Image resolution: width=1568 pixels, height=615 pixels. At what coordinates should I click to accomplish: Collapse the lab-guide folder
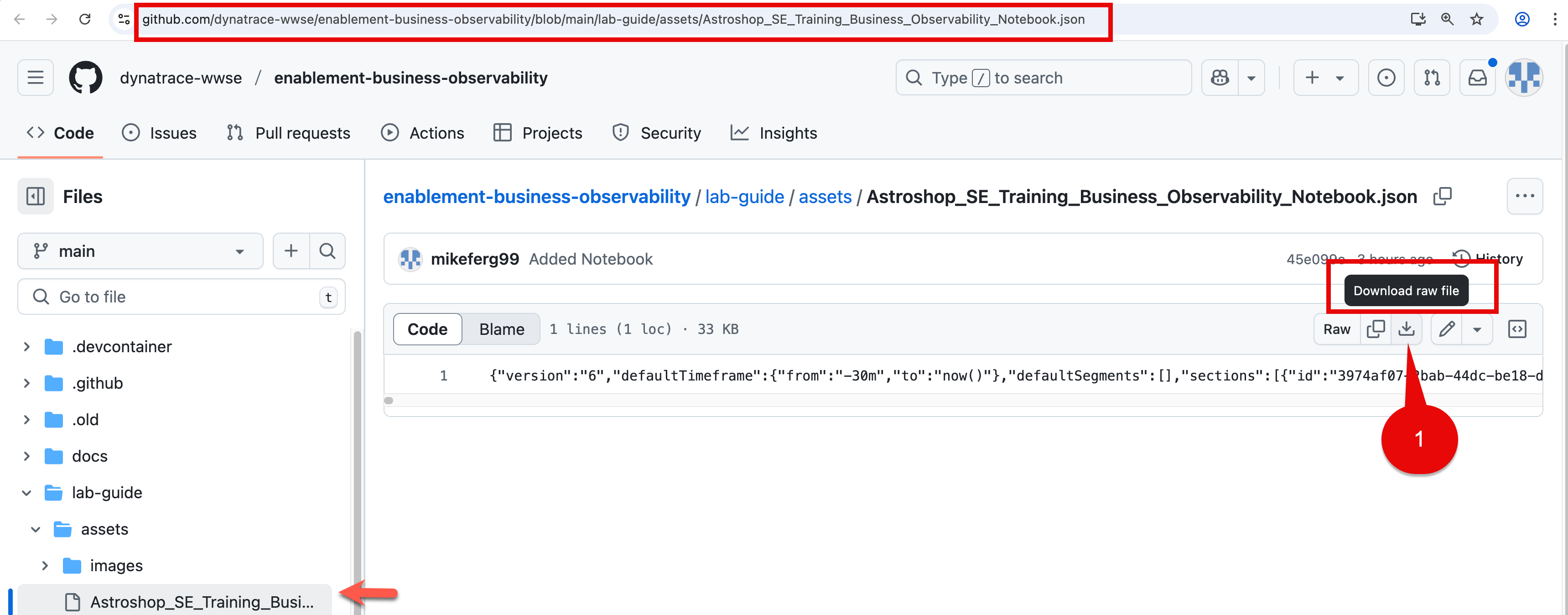coord(26,493)
